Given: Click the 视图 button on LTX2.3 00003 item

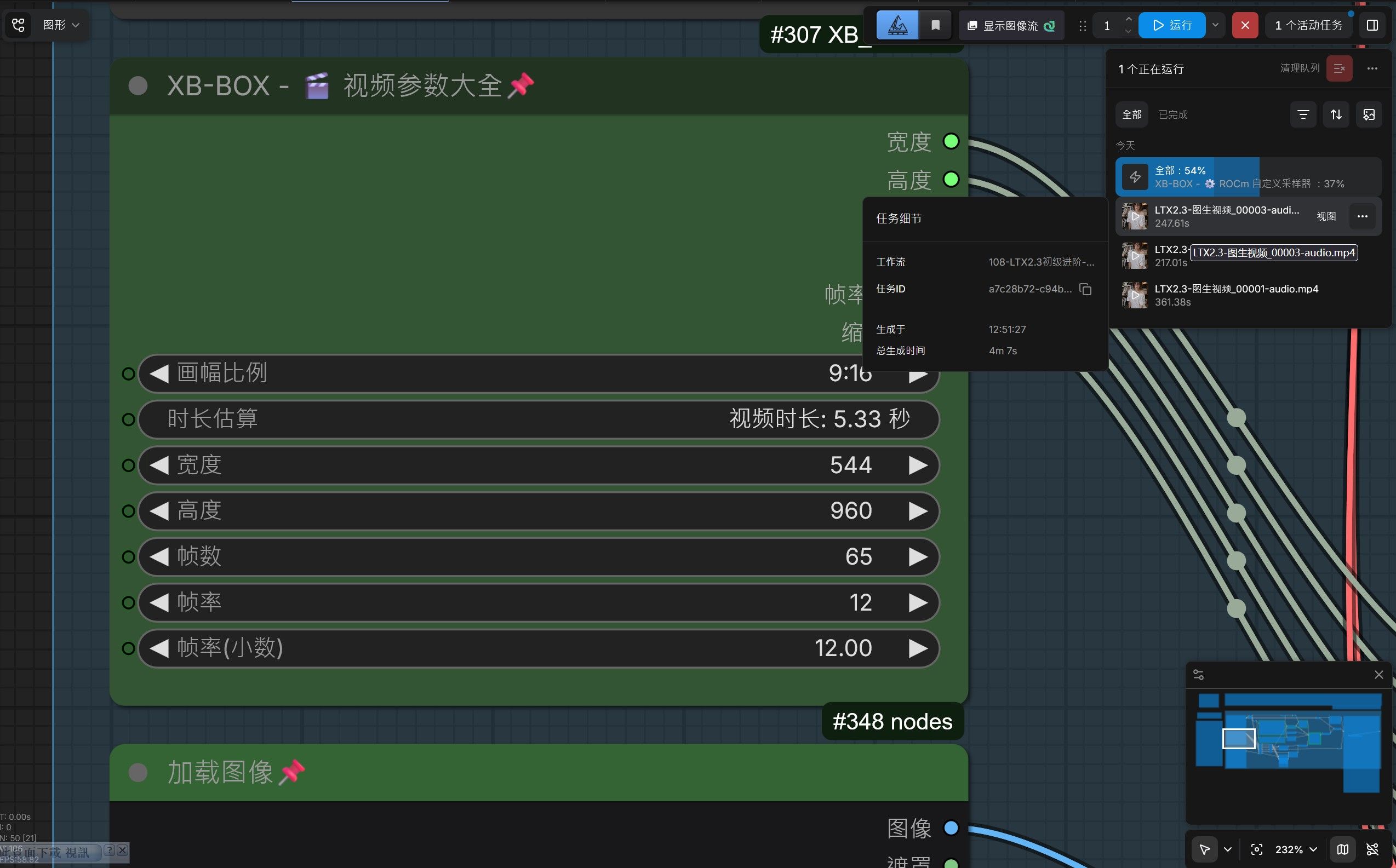Looking at the screenshot, I should (1326, 216).
